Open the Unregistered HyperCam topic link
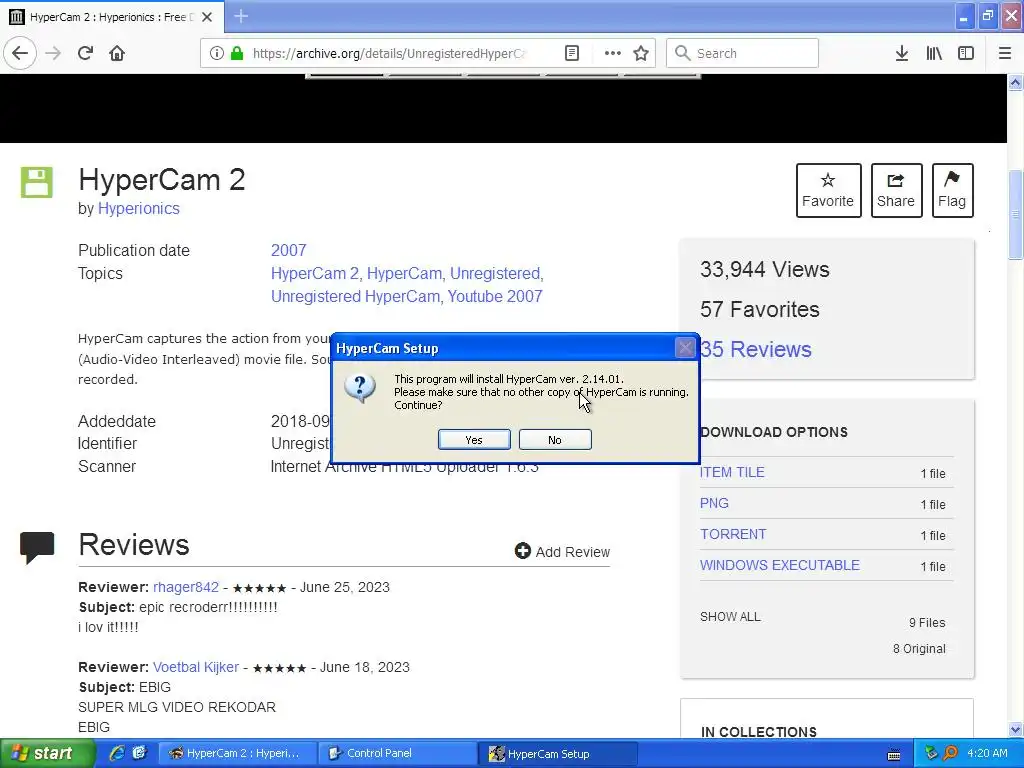 pos(356,296)
